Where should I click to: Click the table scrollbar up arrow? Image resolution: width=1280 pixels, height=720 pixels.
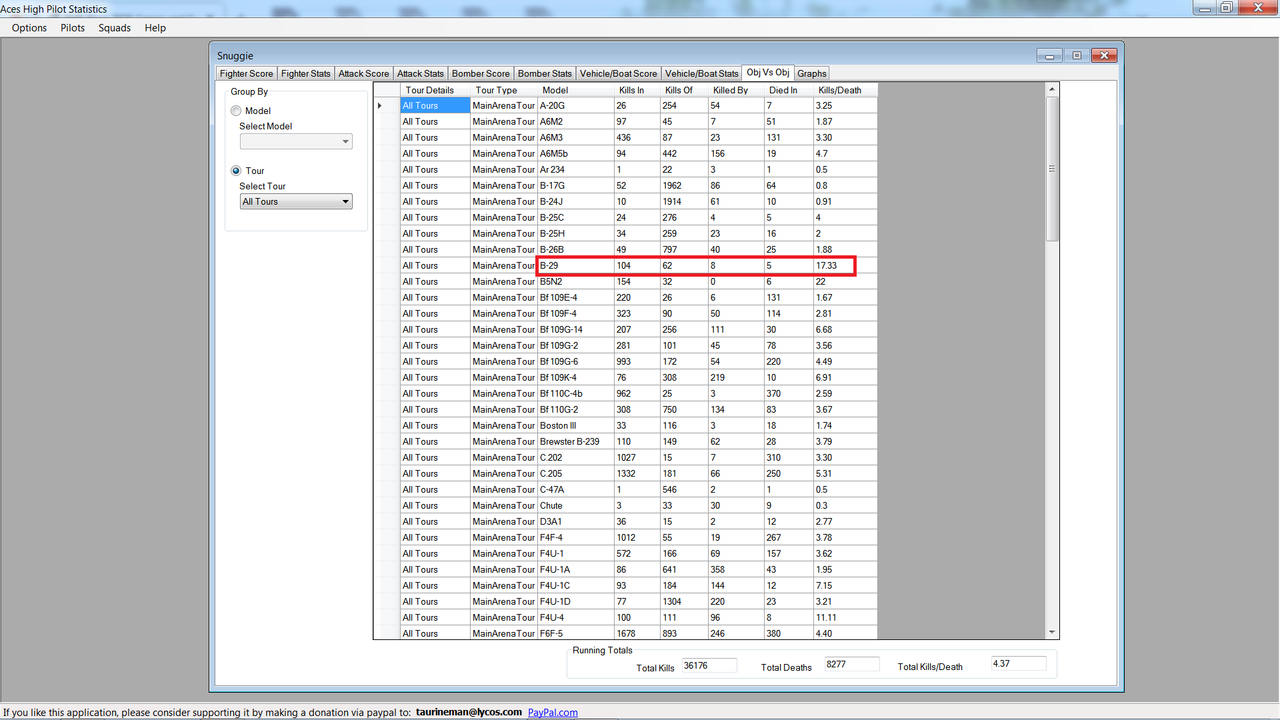[x=1051, y=90]
